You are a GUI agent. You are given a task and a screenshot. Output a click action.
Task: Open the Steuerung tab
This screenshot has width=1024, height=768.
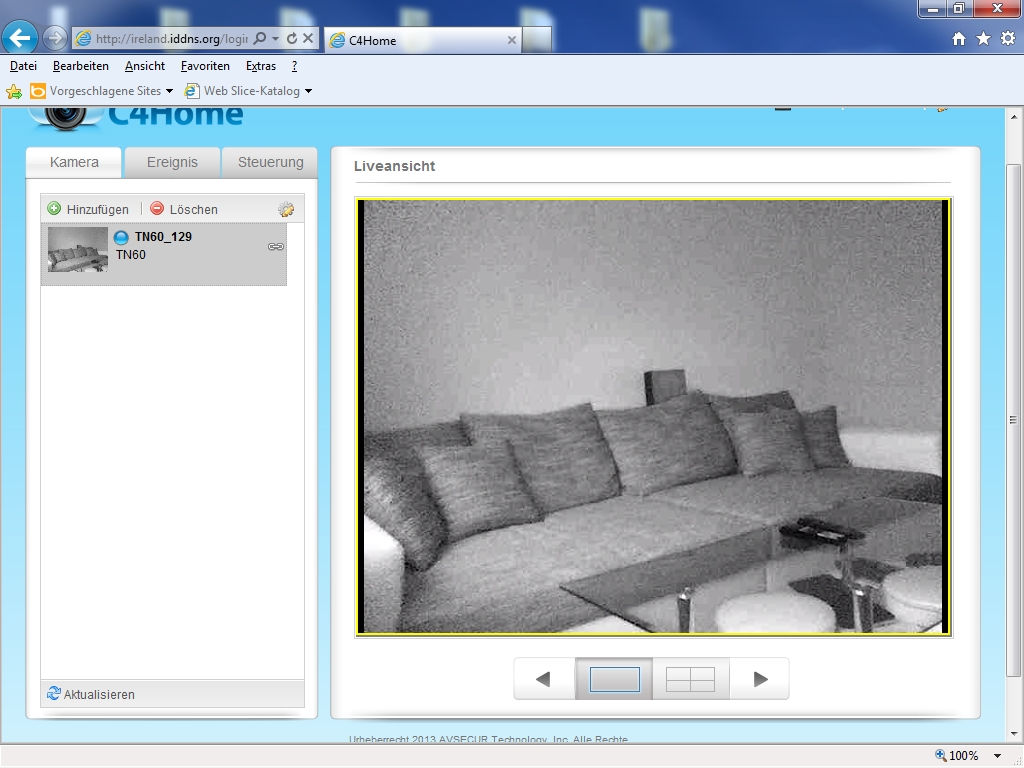[x=270, y=162]
